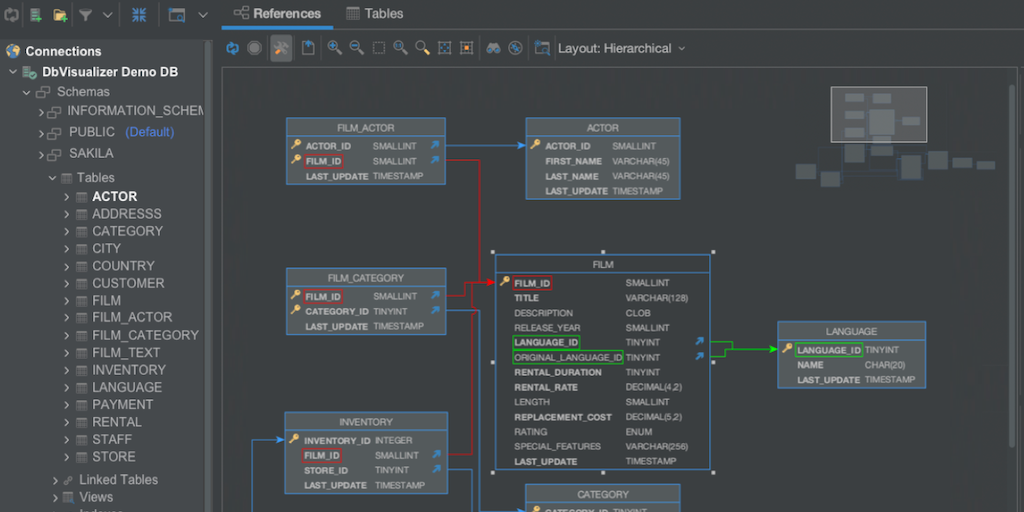Select the marquee selection zoom tool
Screen dimensions: 1024x512
(x=379, y=48)
